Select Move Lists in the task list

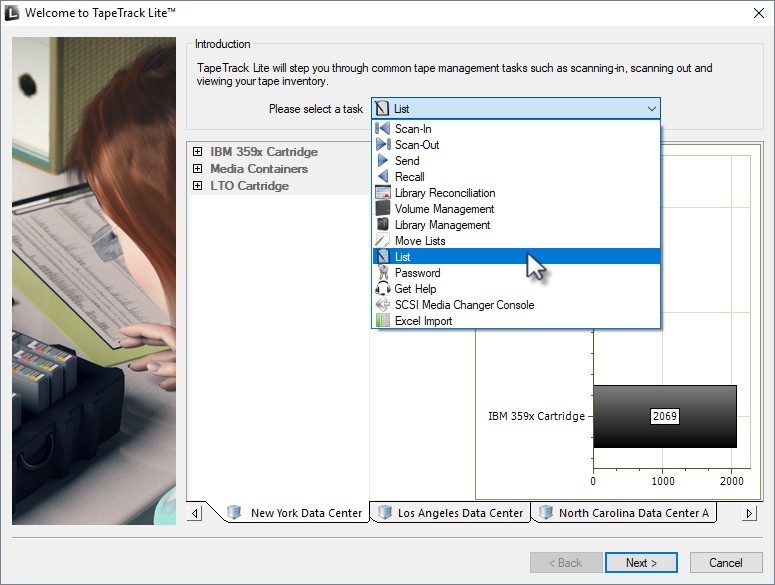click(x=516, y=241)
